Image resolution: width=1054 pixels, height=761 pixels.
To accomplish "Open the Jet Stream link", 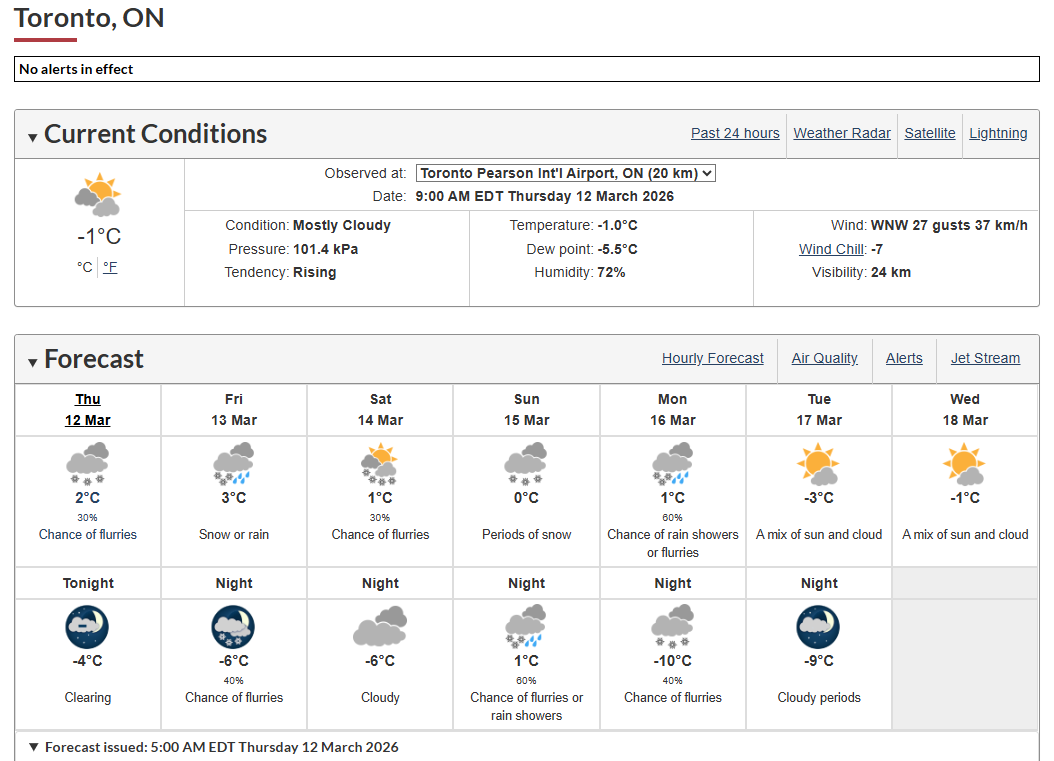I will 985,358.
